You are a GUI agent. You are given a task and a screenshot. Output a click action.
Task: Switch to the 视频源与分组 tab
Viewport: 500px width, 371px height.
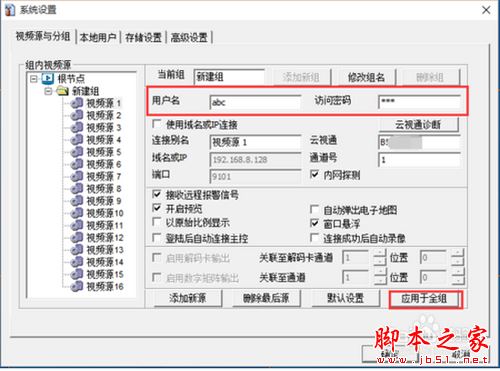pos(43,36)
